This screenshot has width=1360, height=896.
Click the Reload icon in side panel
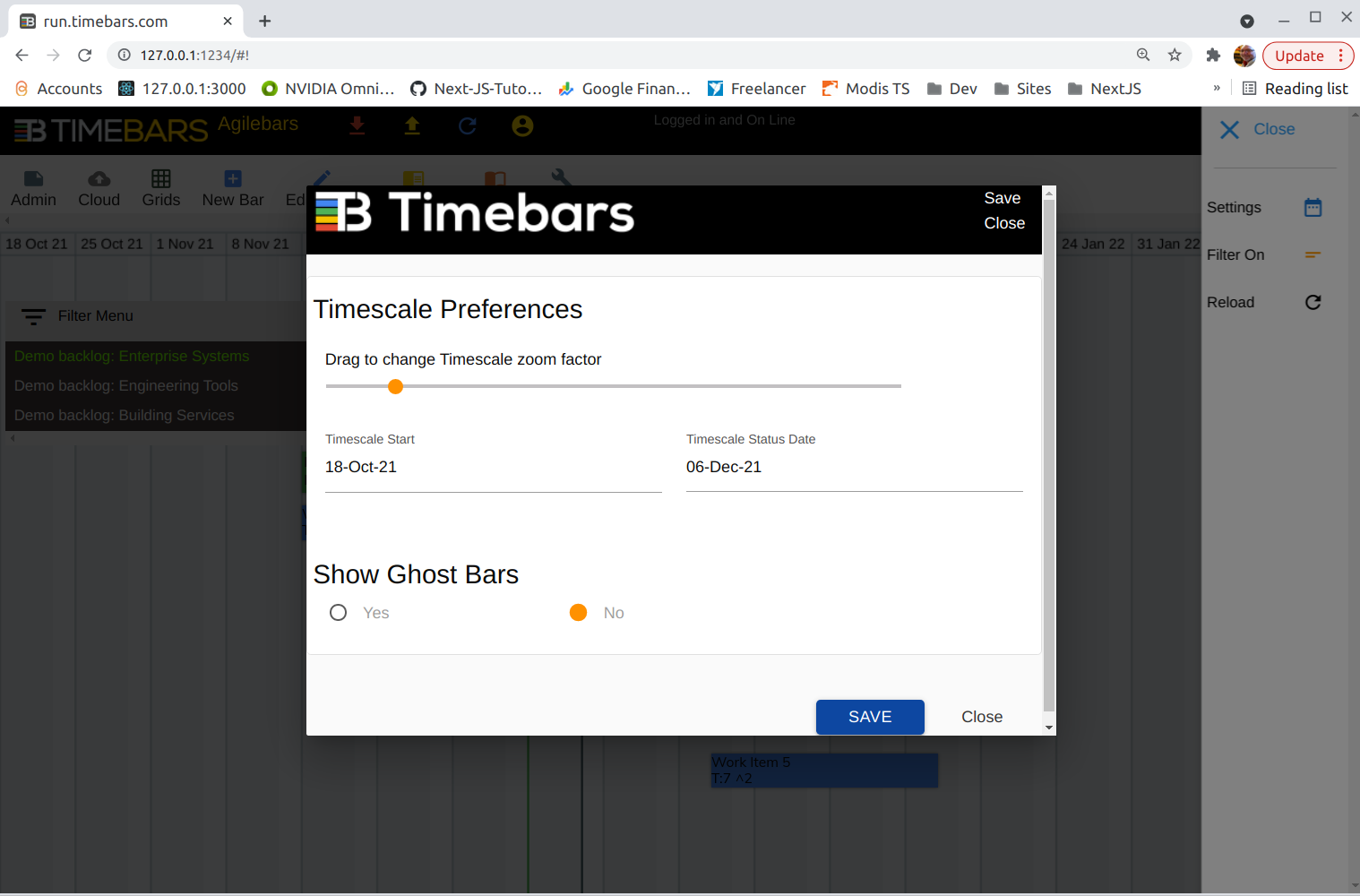tap(1313, 303)
